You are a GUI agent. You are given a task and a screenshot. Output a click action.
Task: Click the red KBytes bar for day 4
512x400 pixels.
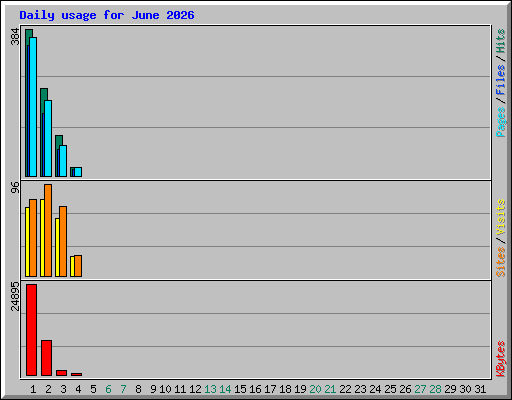coord(76,374)
